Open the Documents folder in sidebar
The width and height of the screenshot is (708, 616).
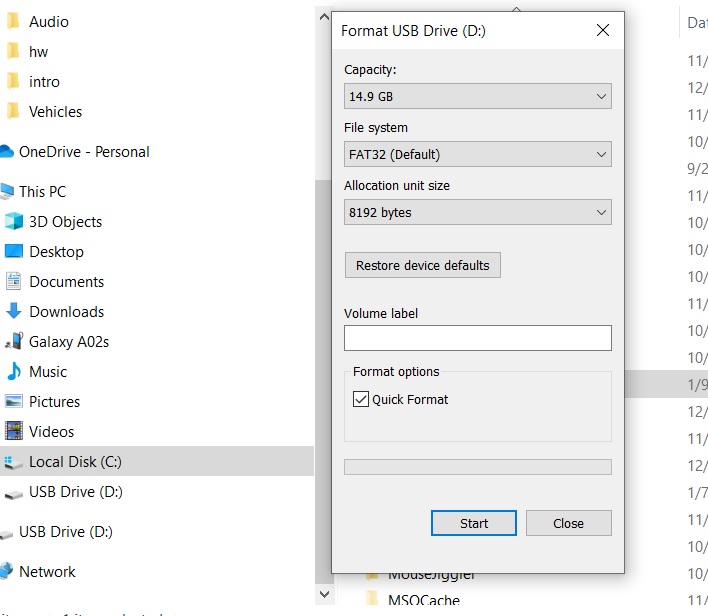tap(66, 282)
